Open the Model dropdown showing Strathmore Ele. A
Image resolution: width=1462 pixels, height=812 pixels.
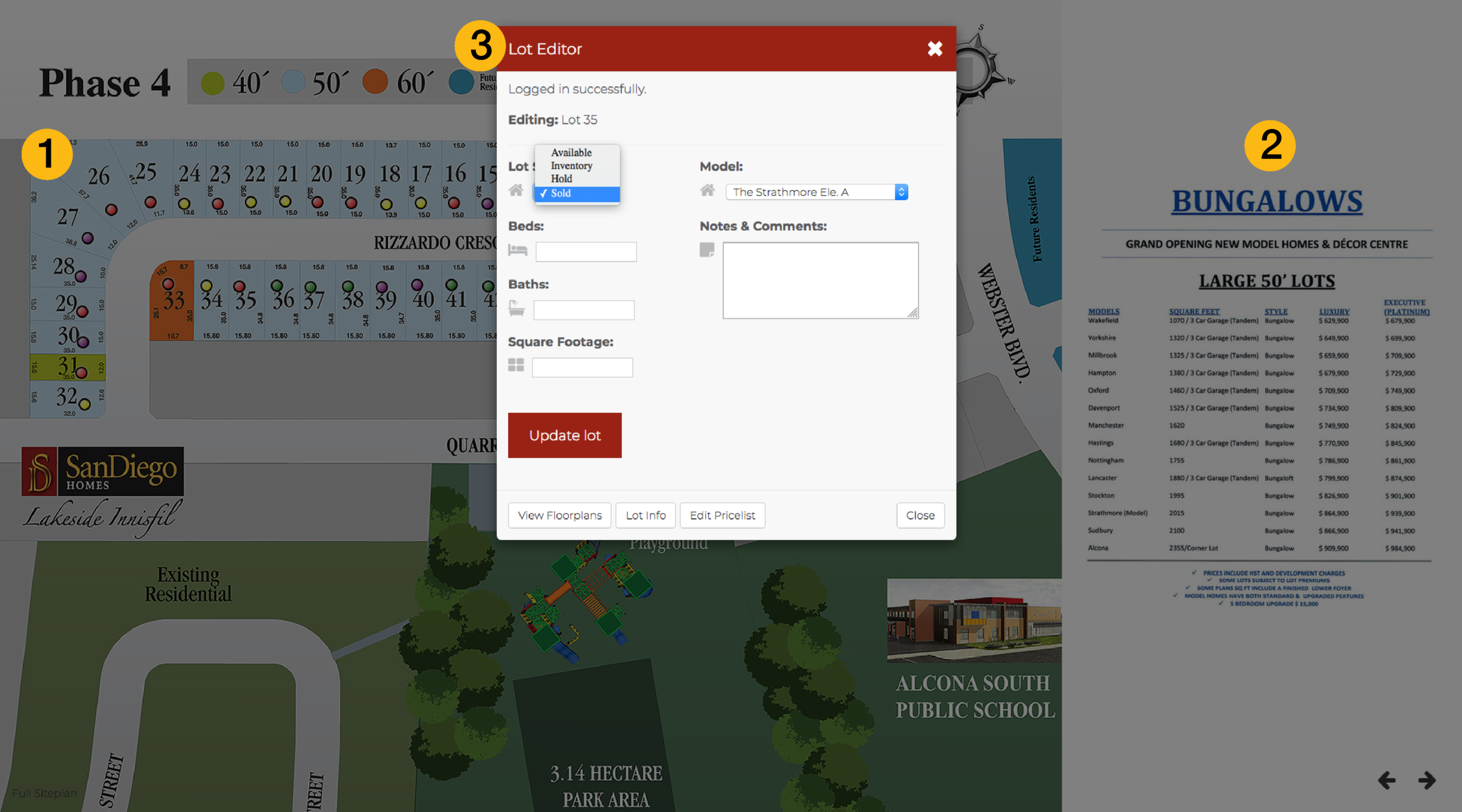tap(816, 192)
